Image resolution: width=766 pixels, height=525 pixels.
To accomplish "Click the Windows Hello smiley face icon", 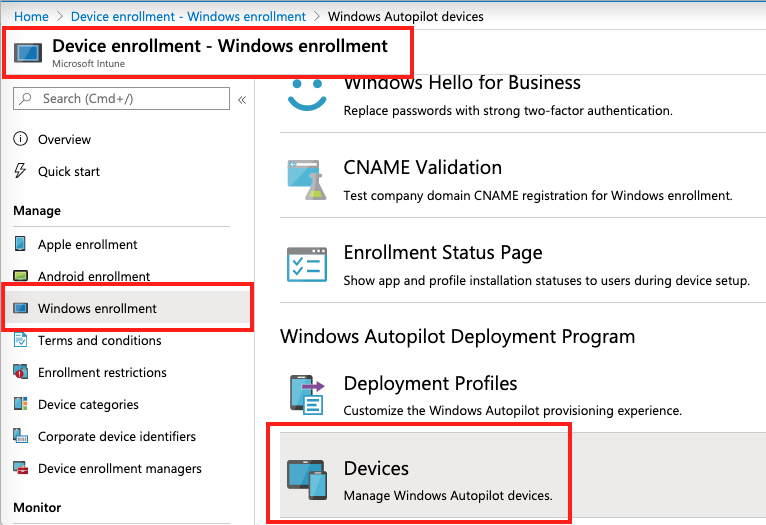I will point(307,95).
